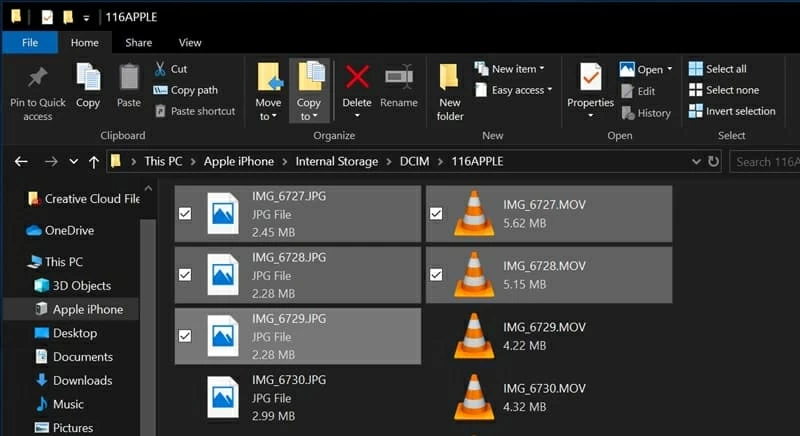Open Downloads in the navigation pane

[x=82, y=380]
